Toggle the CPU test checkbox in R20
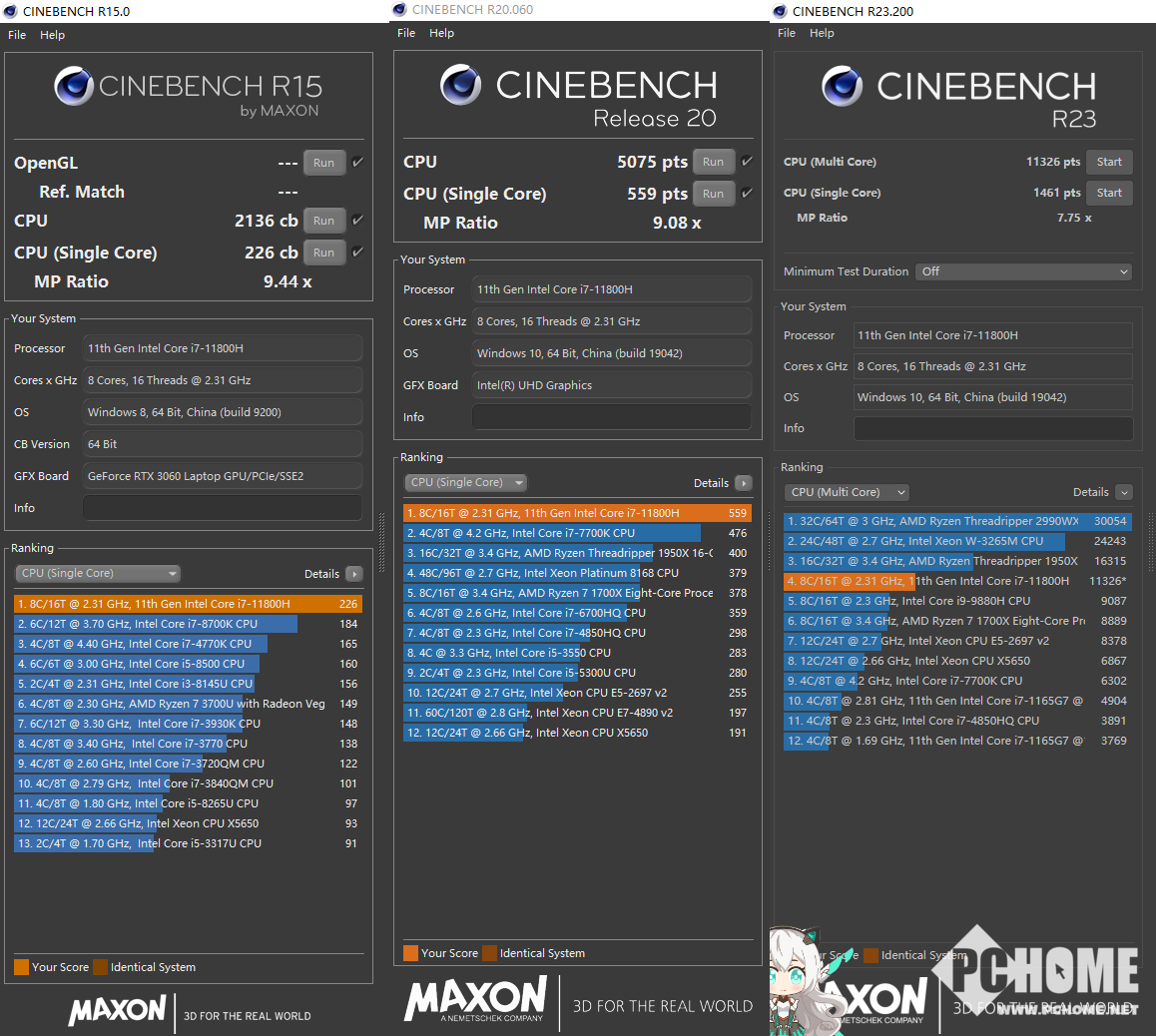Screen dimensions: 1156x1036 click(x=747, y=161)
